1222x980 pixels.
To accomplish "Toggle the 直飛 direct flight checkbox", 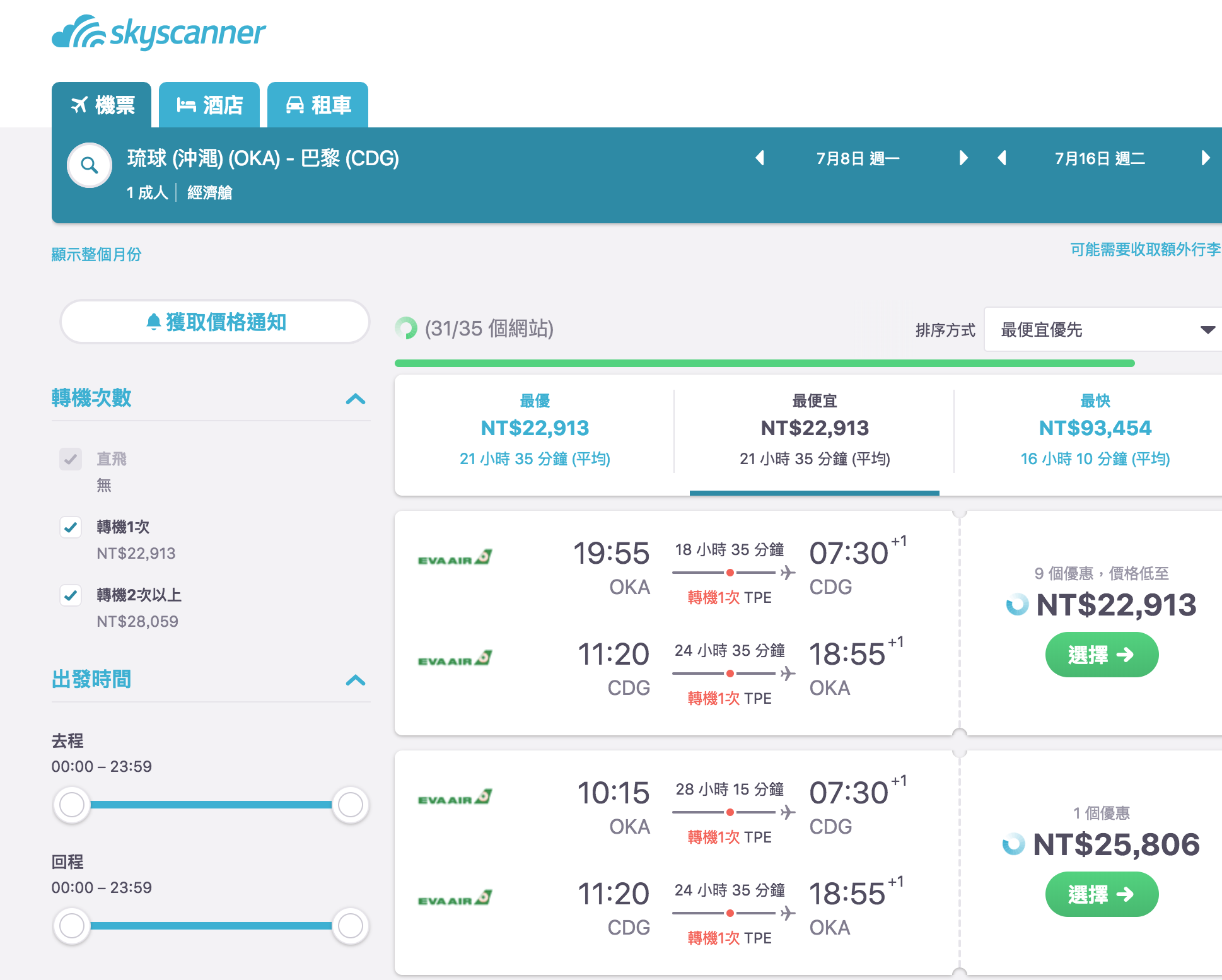I will click(x=71, y=459).
